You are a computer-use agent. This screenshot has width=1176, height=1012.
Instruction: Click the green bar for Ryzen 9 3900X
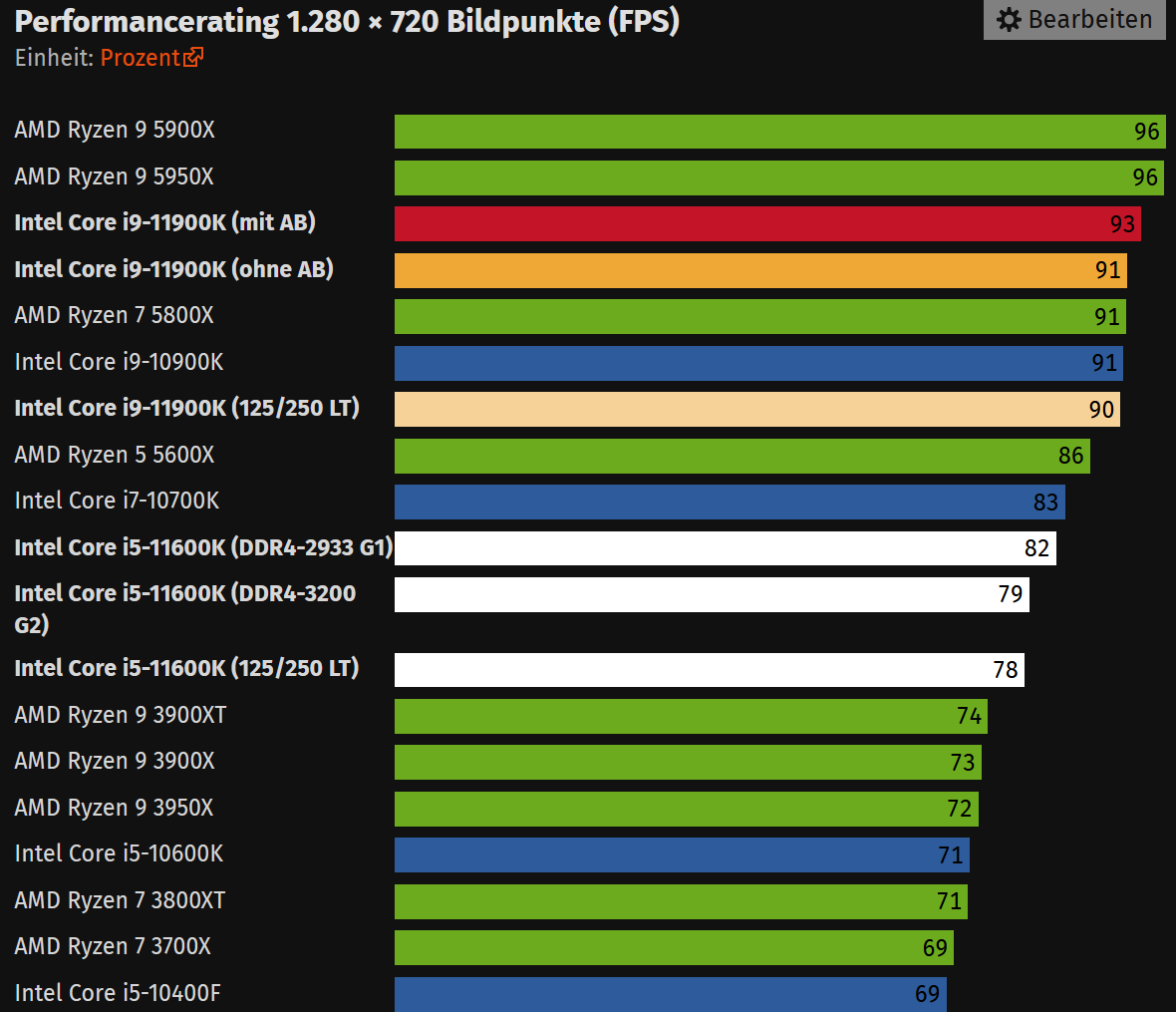tap(688, 762)
